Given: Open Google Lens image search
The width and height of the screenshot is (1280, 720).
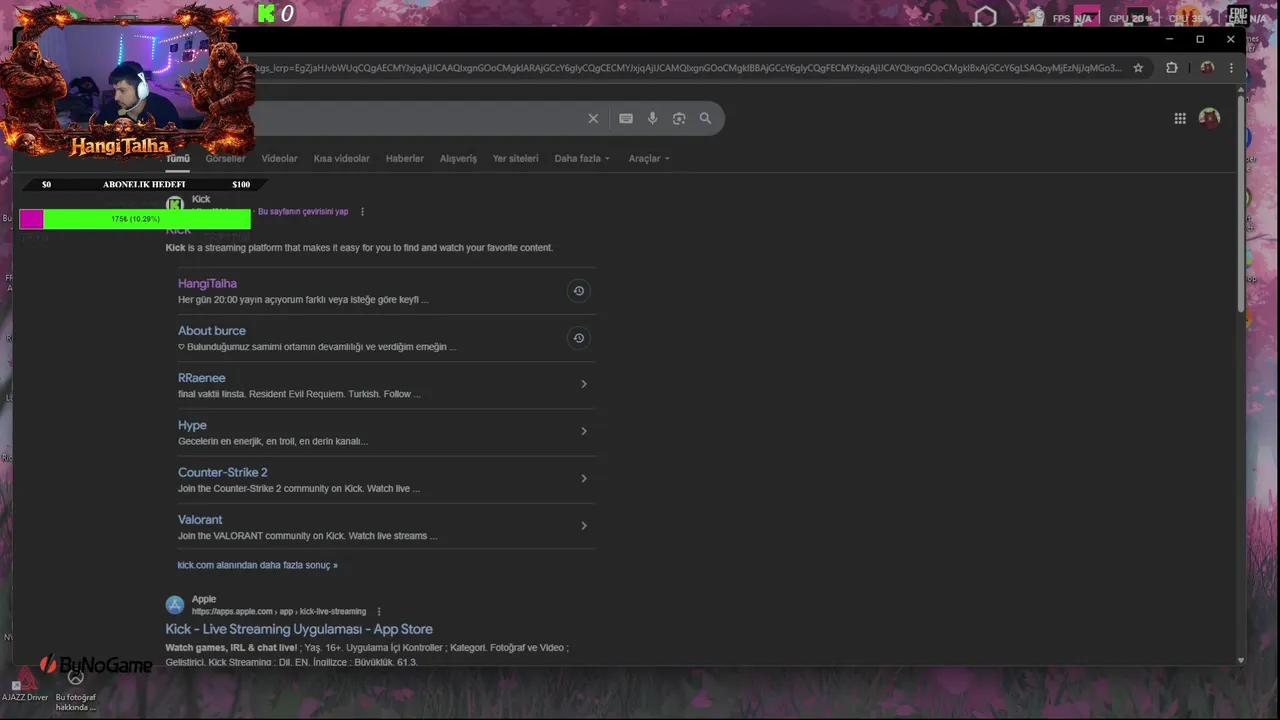Looking at the screenshot, I should (x=679, y=118).
